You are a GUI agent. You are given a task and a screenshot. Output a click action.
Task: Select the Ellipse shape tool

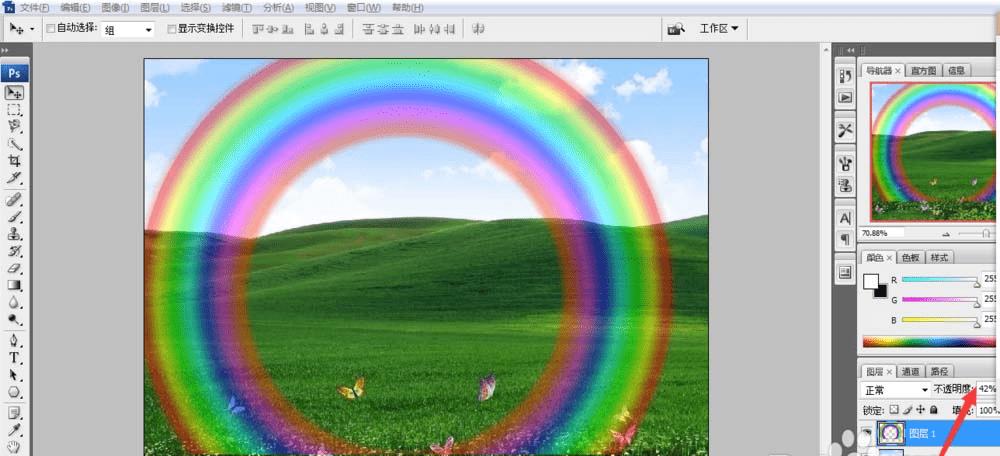tap(15, 392)
